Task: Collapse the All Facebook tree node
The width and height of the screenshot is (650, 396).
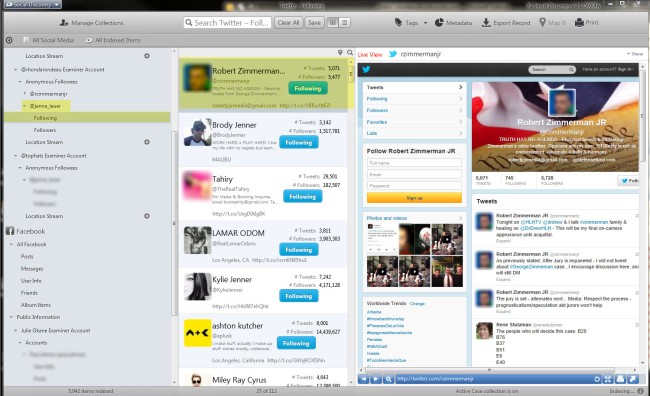Action: point(12,244)
